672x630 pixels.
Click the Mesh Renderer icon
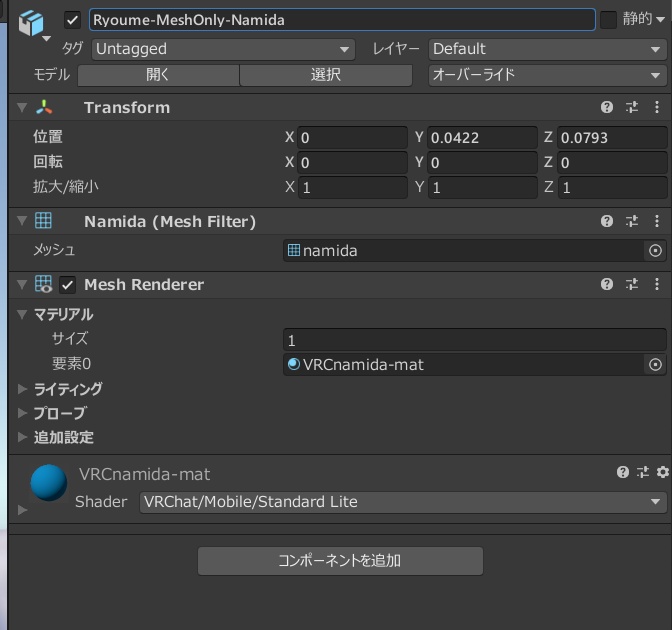[43, 284]
